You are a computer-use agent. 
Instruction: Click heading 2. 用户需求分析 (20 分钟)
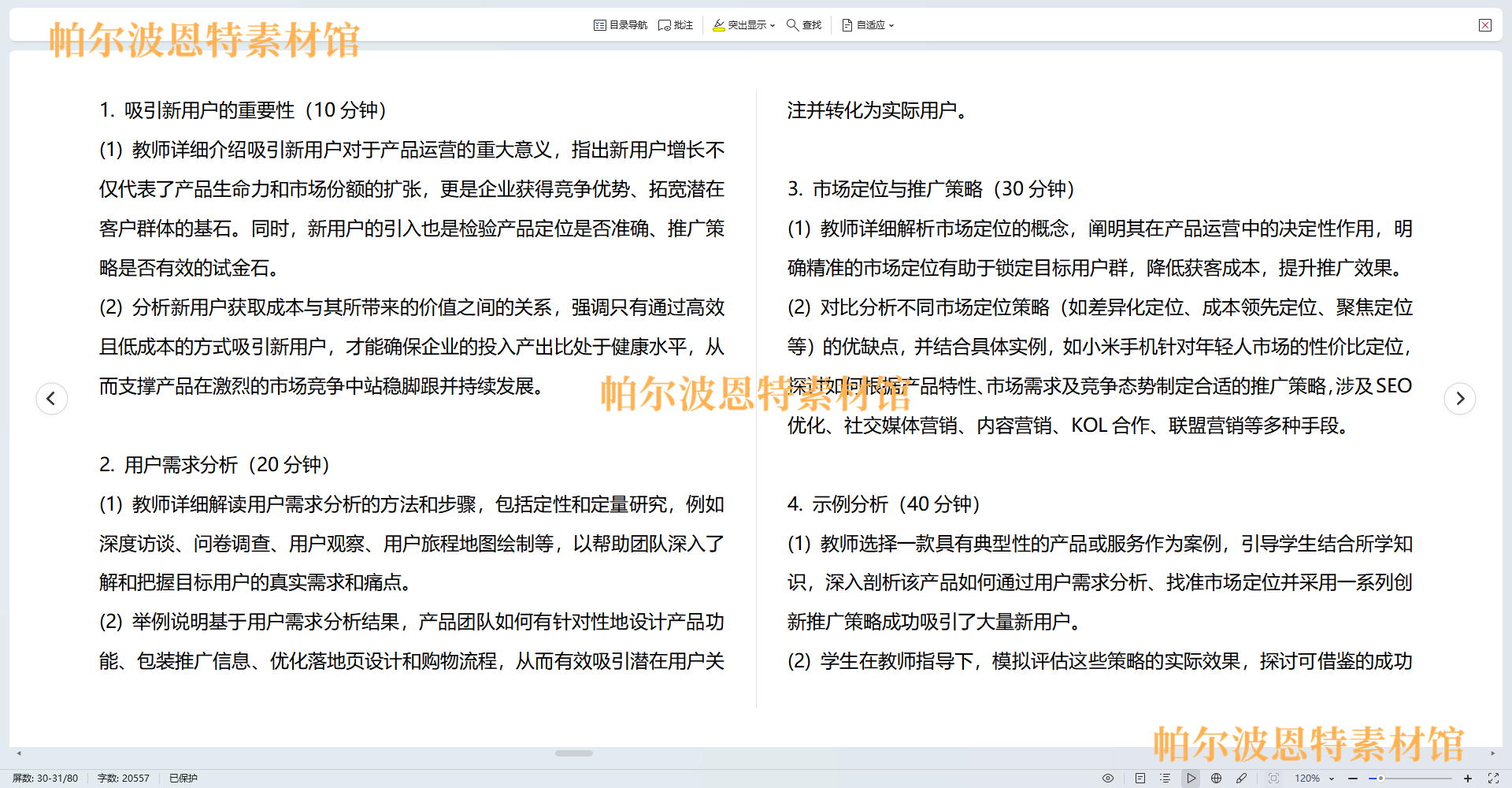(214, 465)
